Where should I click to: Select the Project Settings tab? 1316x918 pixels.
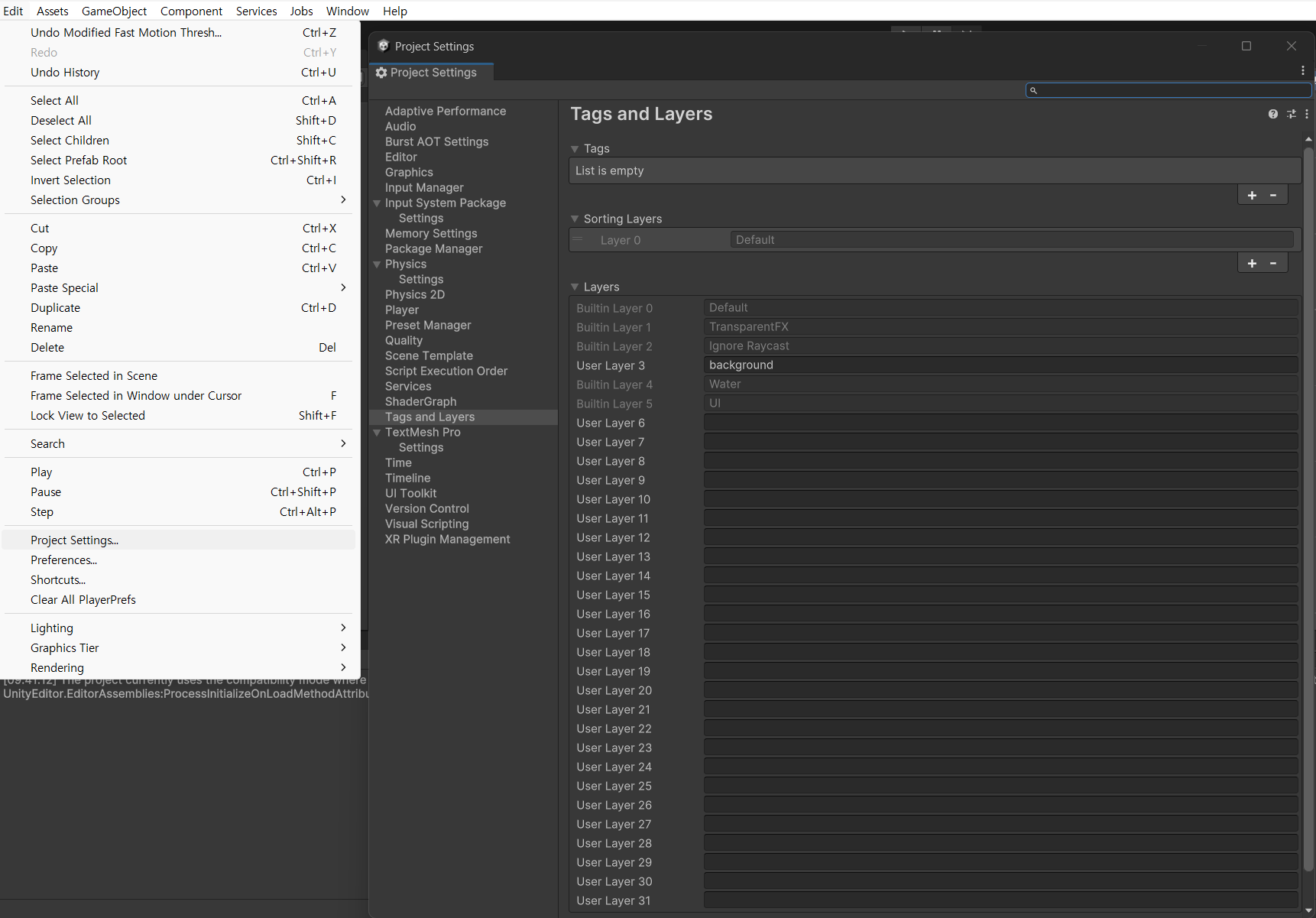[x=431, y=73]
